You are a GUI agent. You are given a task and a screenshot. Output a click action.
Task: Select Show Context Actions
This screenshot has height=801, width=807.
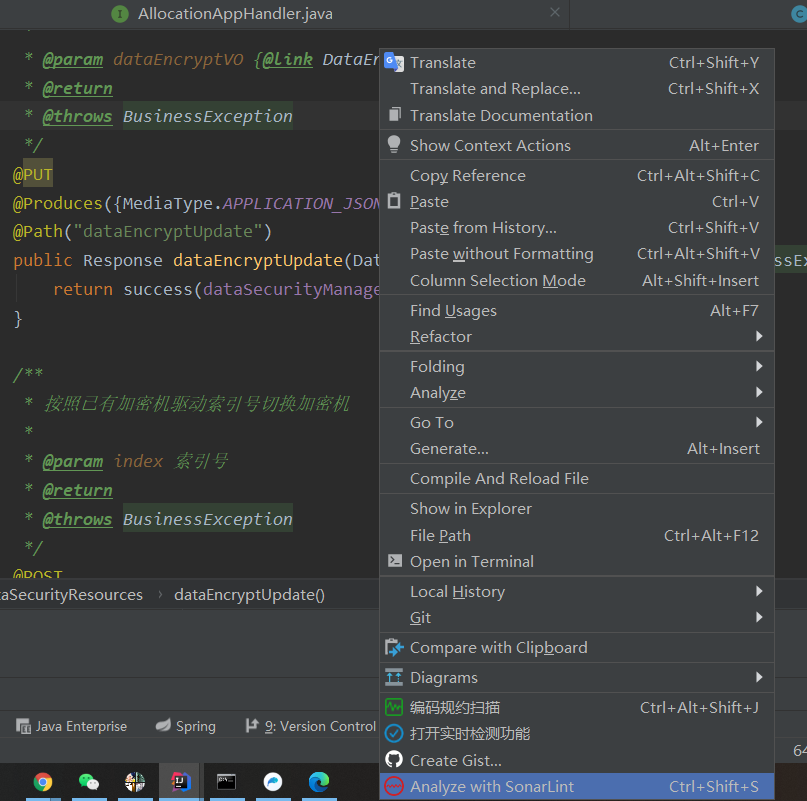coord(490,146)
